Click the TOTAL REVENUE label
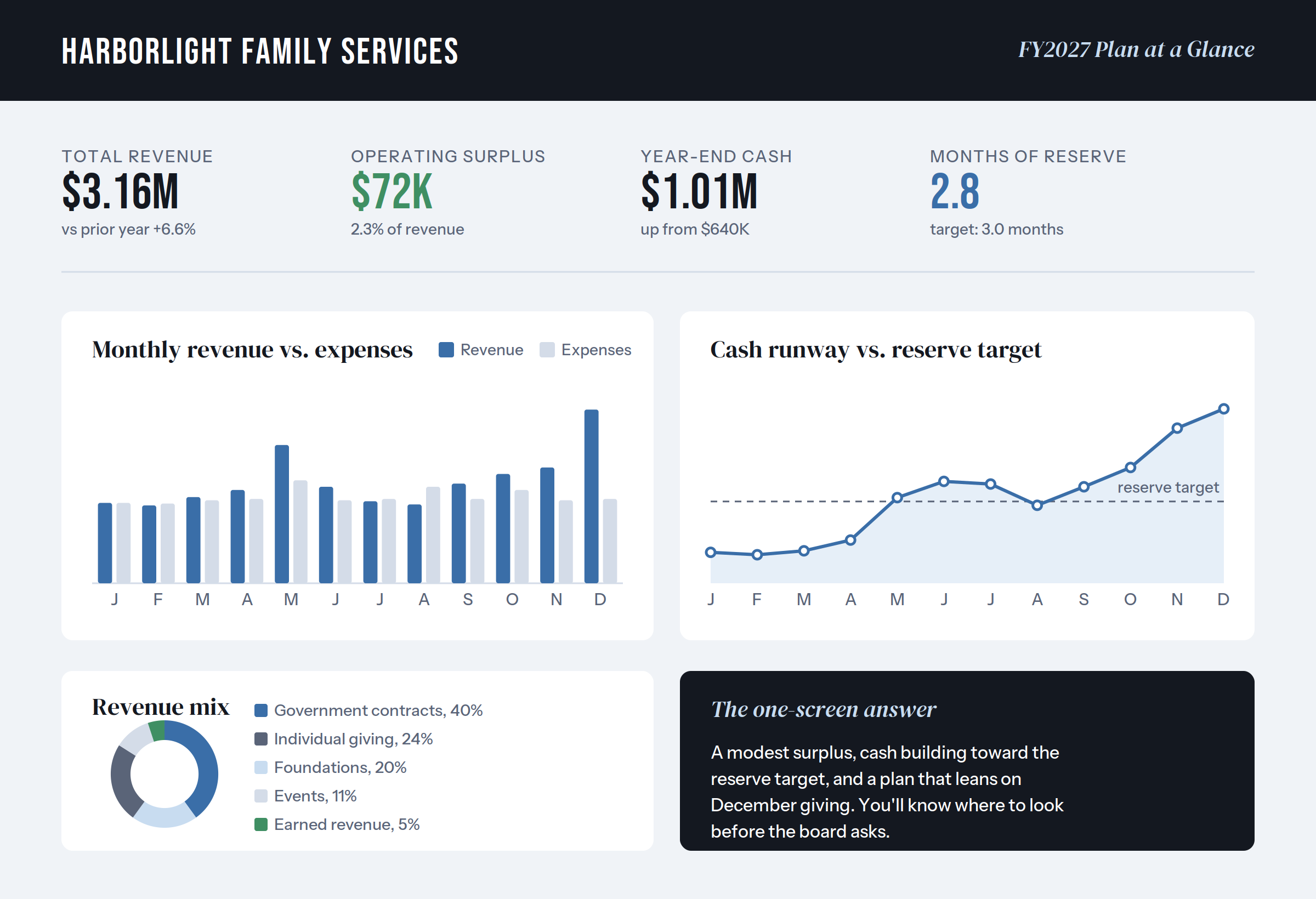 click(137, 156)
